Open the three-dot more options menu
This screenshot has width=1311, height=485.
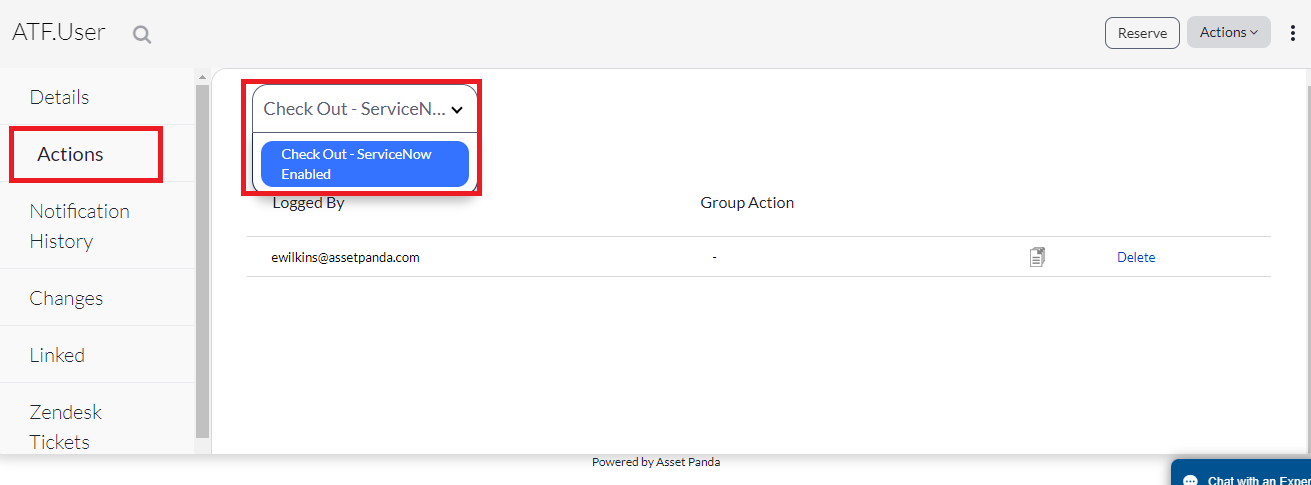(x=1292, y=33)
